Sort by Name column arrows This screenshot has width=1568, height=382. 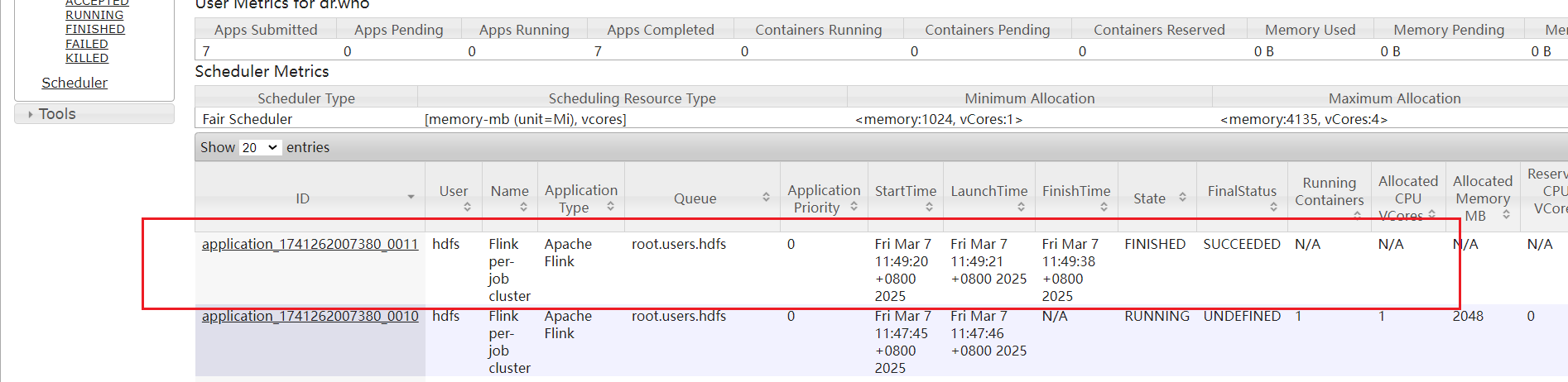point(523,207)
